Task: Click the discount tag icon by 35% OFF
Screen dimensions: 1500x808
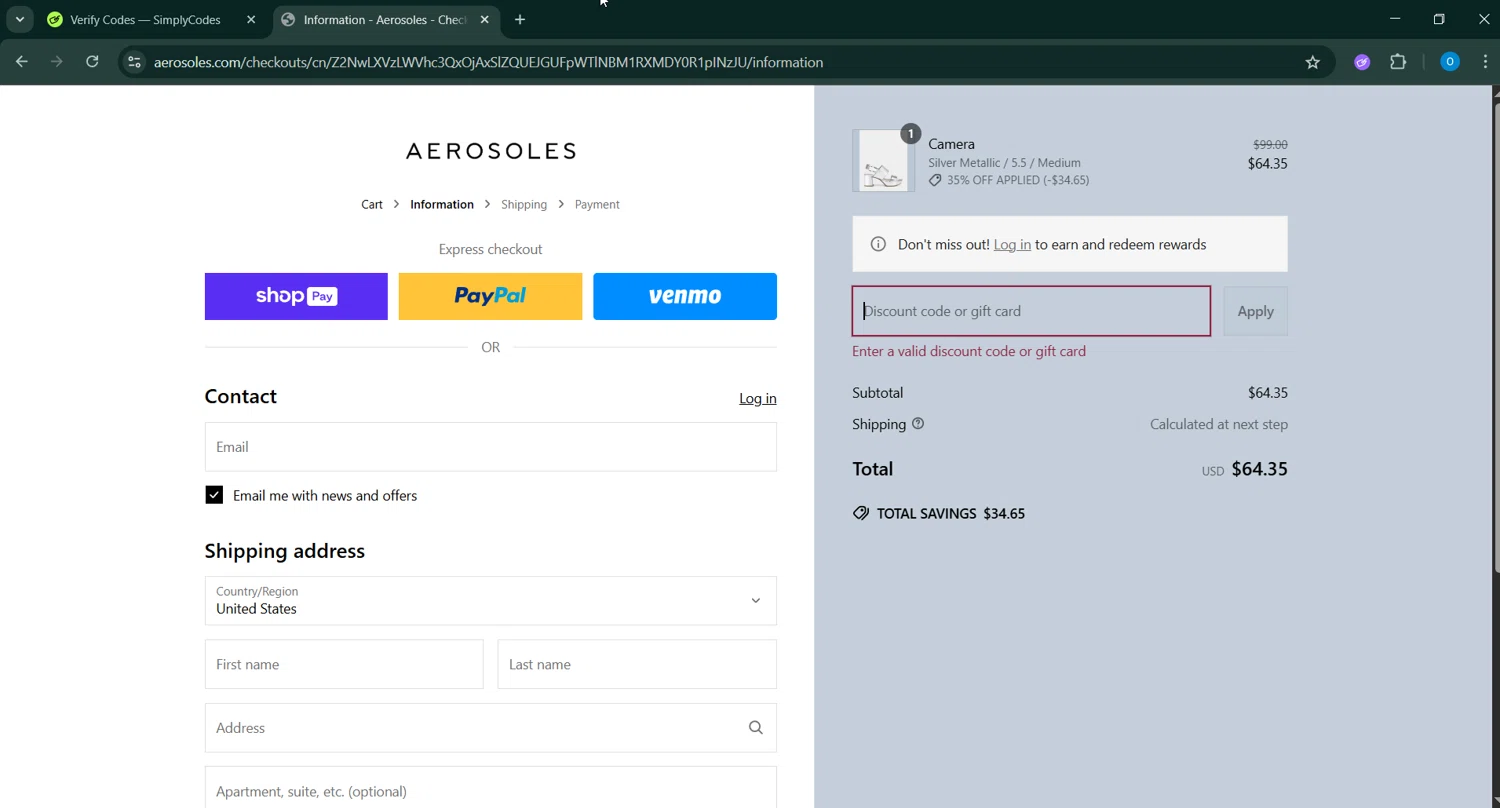Action: (935, 181)
